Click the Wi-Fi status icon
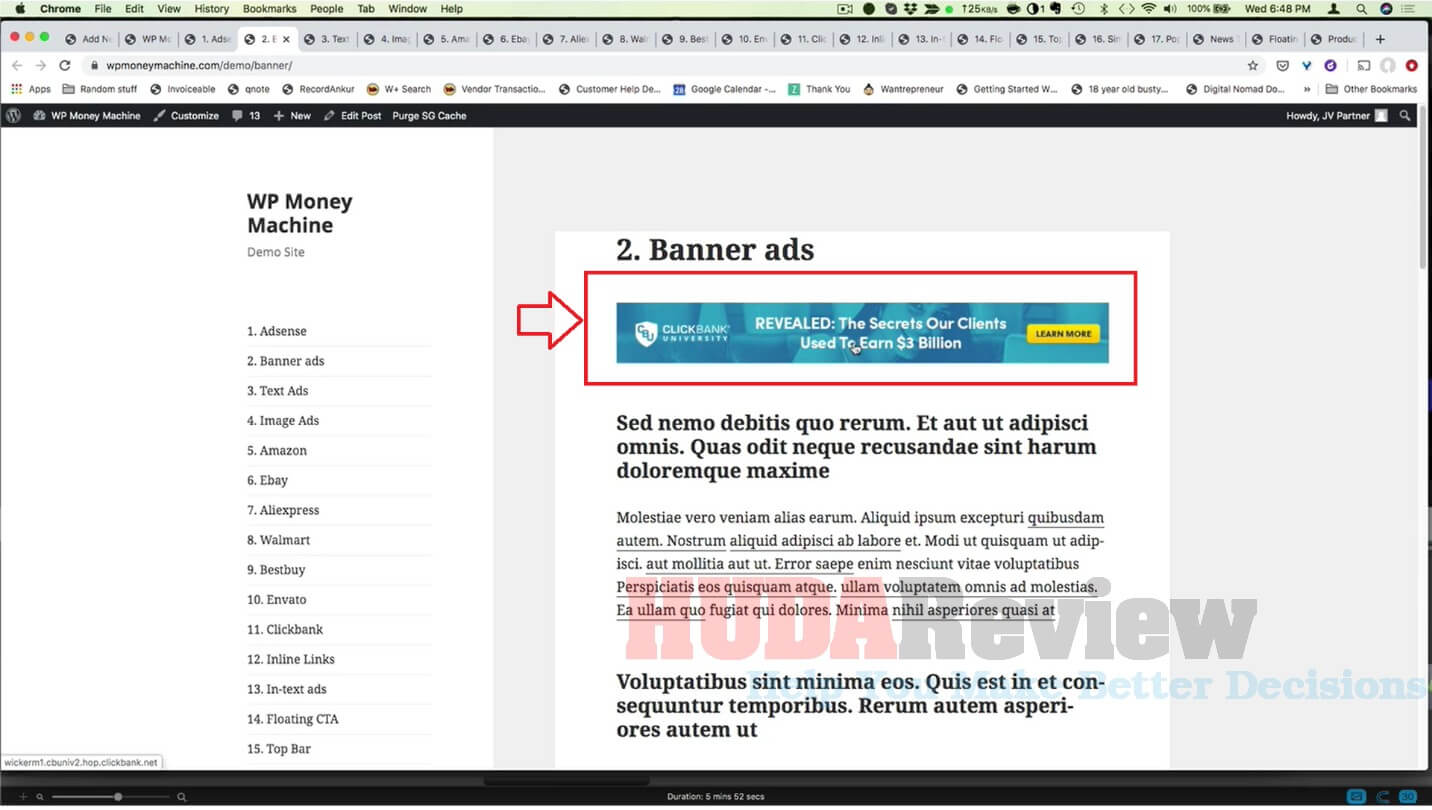The height and width of the screenshot is (810, 1432). pyautogui.click(x=1149, y=9)
